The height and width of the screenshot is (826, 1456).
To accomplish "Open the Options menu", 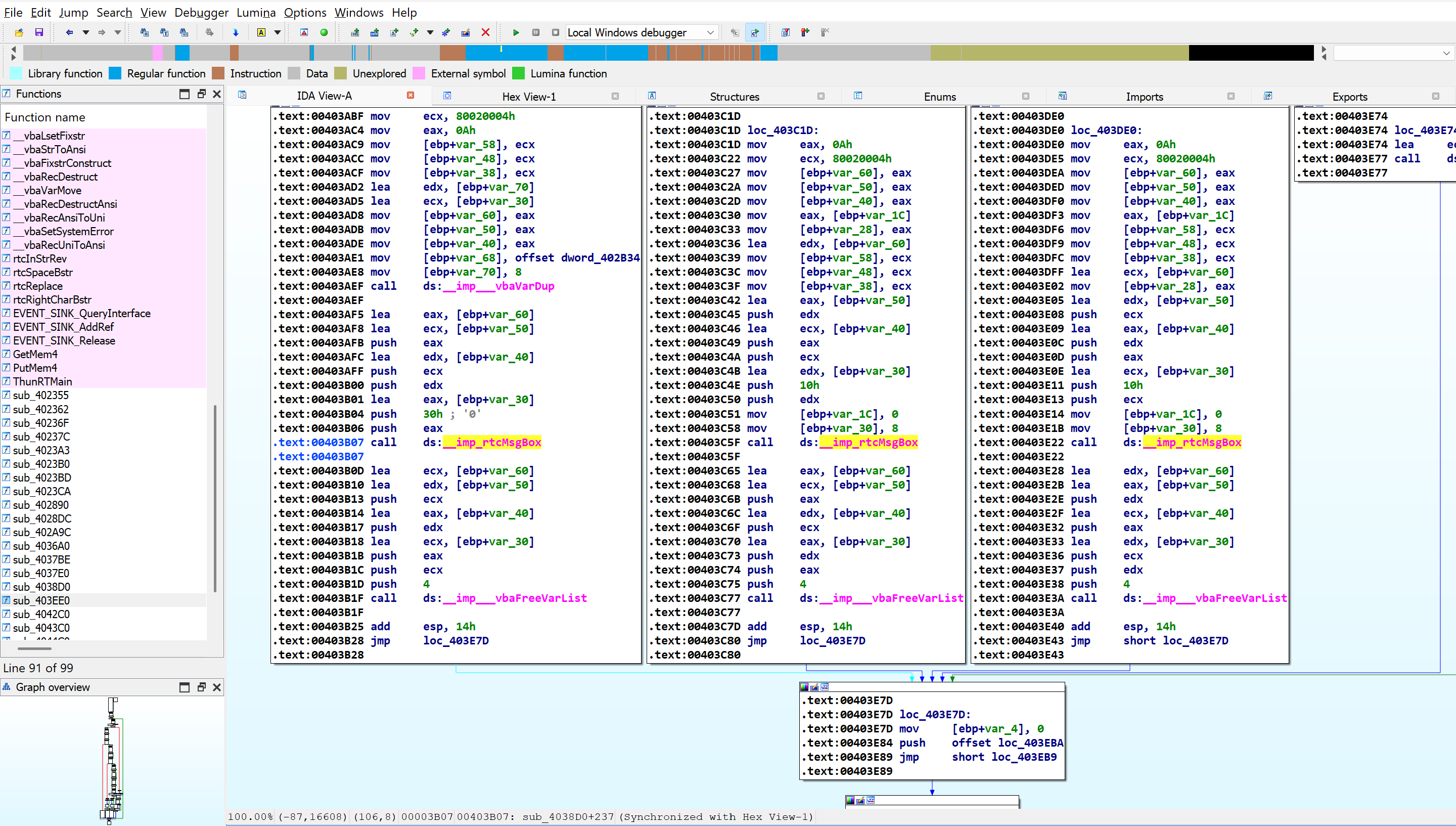I will point(305,12).
